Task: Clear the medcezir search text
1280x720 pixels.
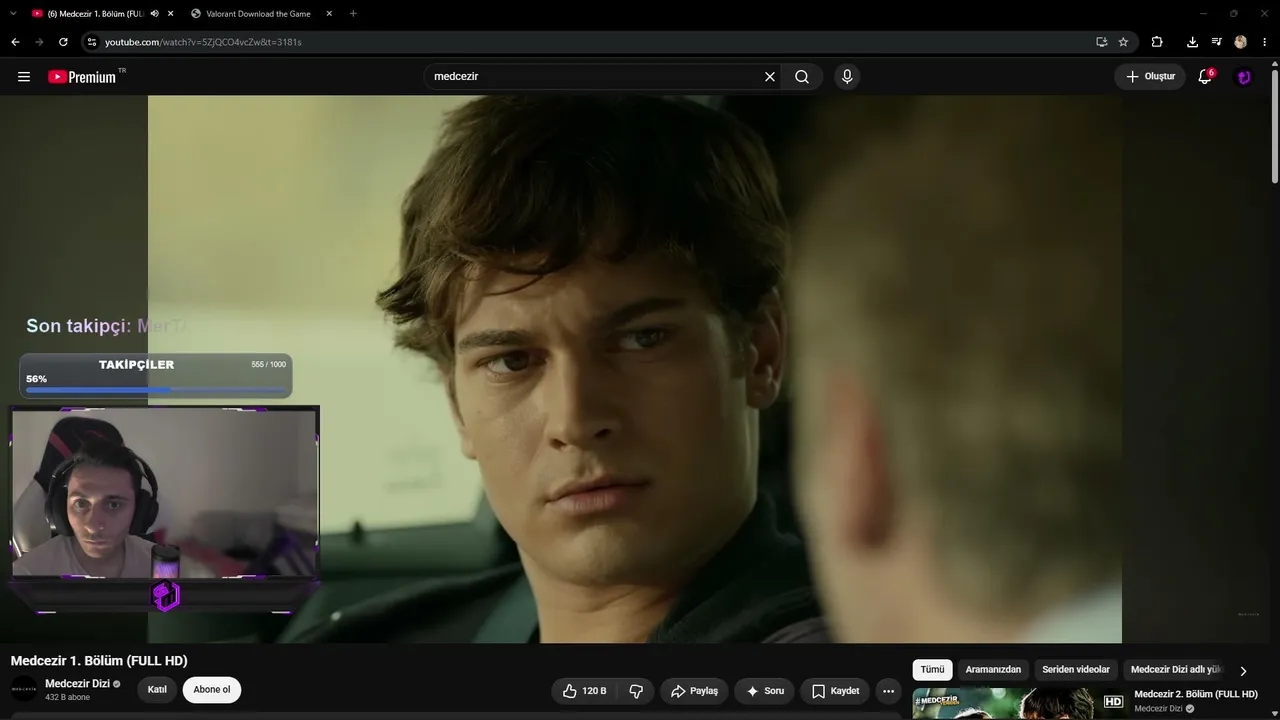Action: (x=770, y=77)
